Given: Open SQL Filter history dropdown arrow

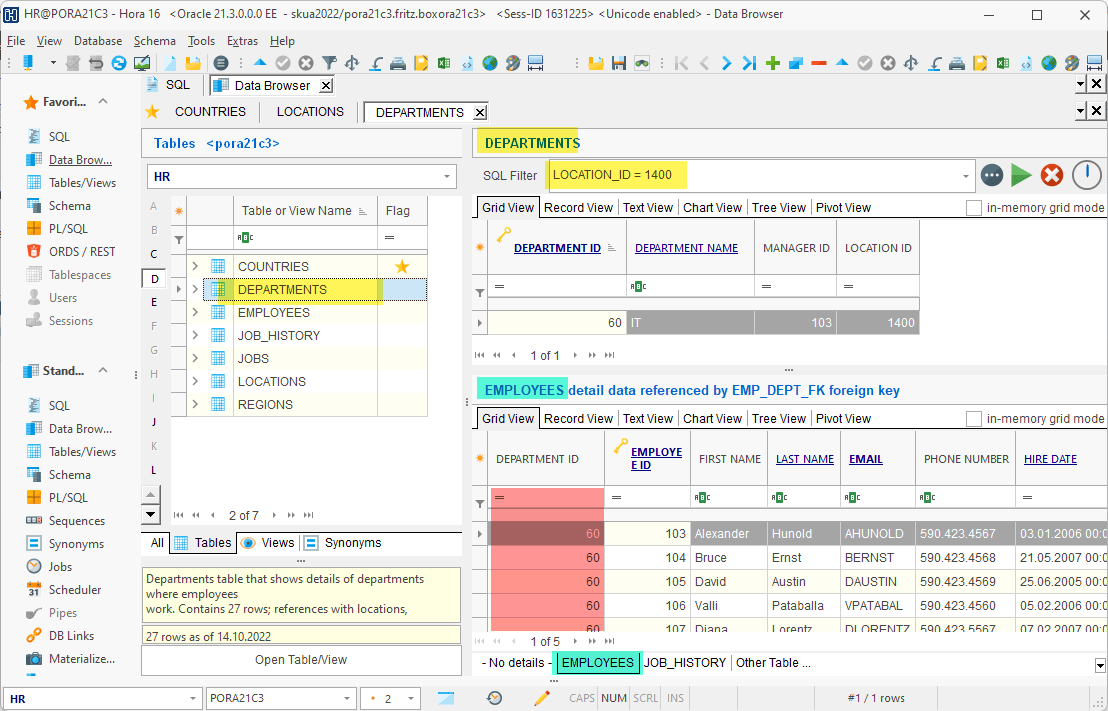Looking at the screenshot, I should pos(965,175).
